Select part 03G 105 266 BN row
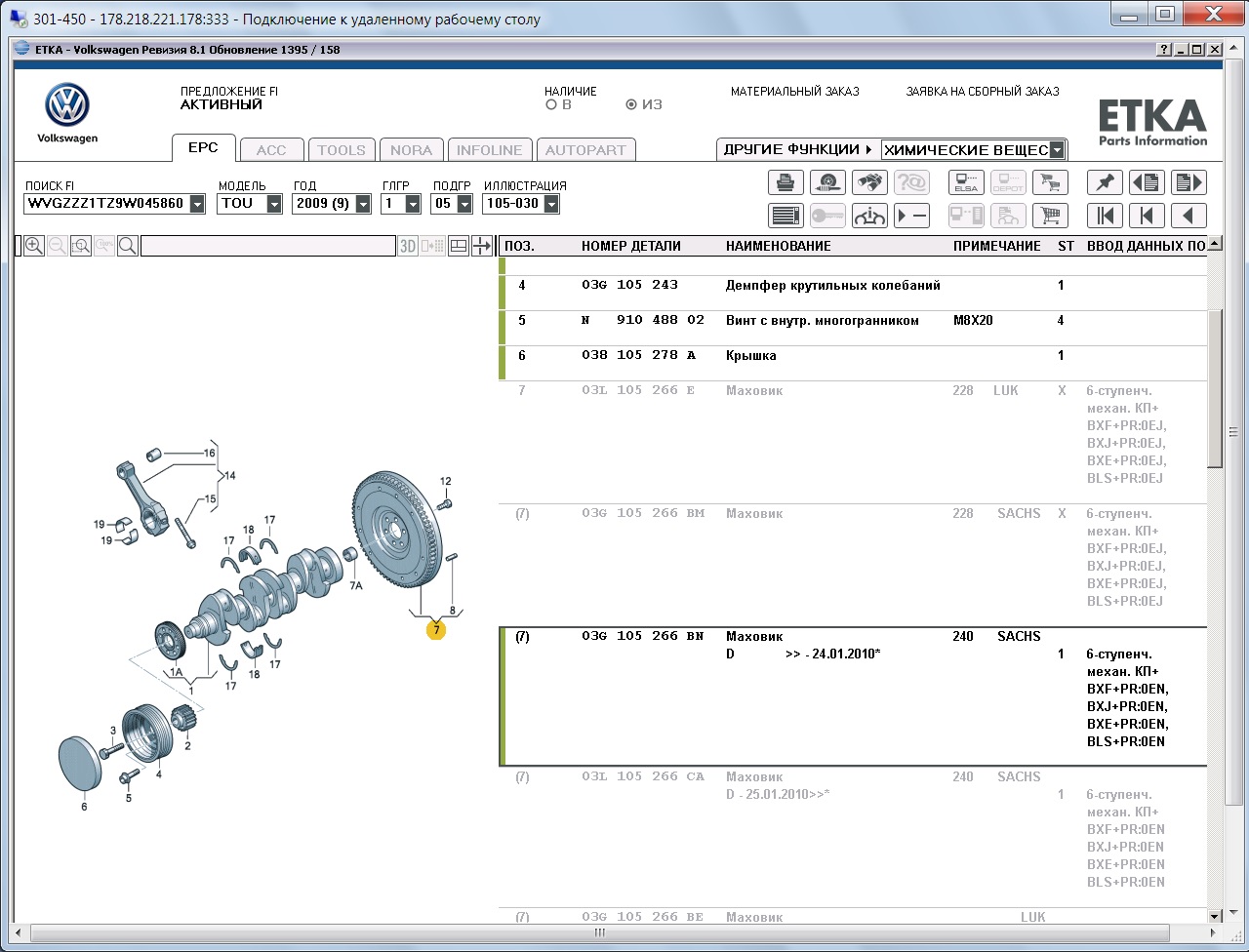Screen dimensions: 1249x952 853,696
